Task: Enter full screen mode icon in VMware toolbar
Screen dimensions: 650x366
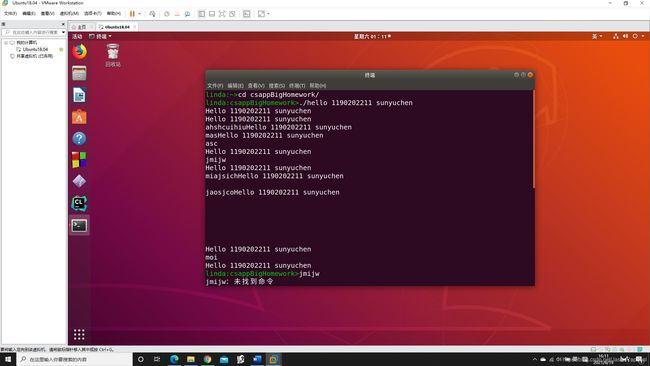Action: 222,14
